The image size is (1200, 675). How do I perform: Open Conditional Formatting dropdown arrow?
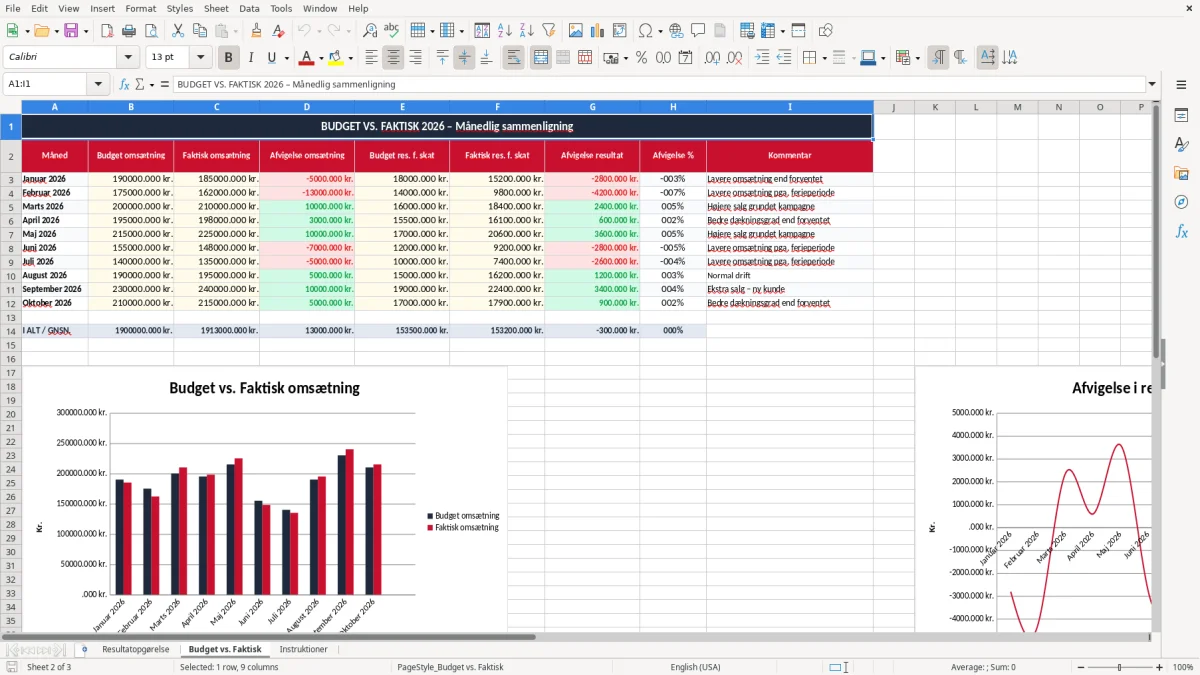click(917, 58)
